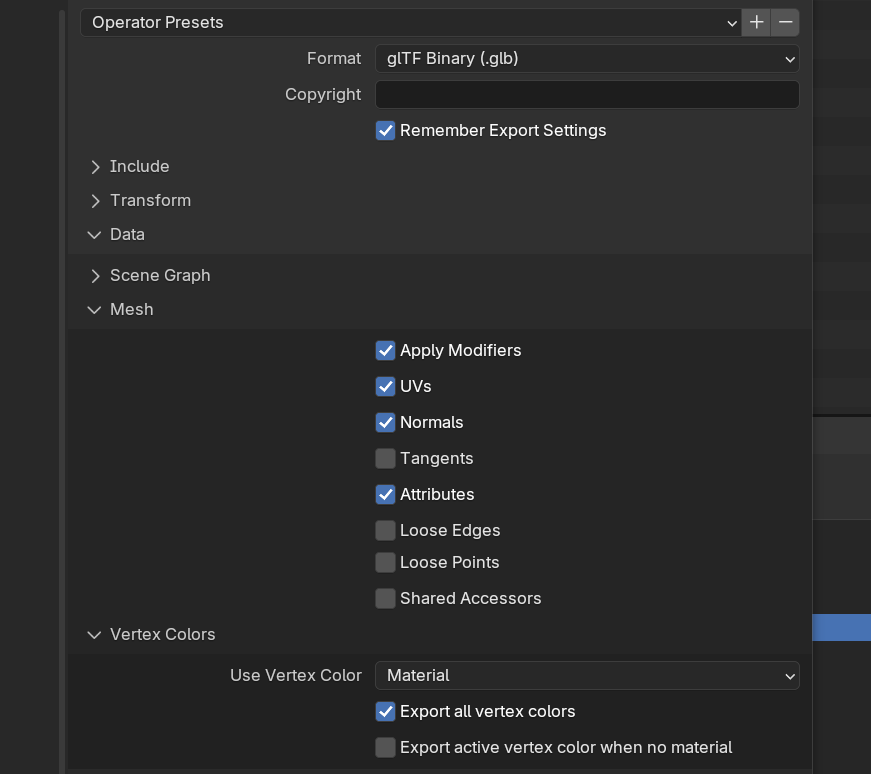Image resolution: width=871 pixels, height=774 pixels.
Task: Open the Operator Presets dropdown
Action: (410, 22)
